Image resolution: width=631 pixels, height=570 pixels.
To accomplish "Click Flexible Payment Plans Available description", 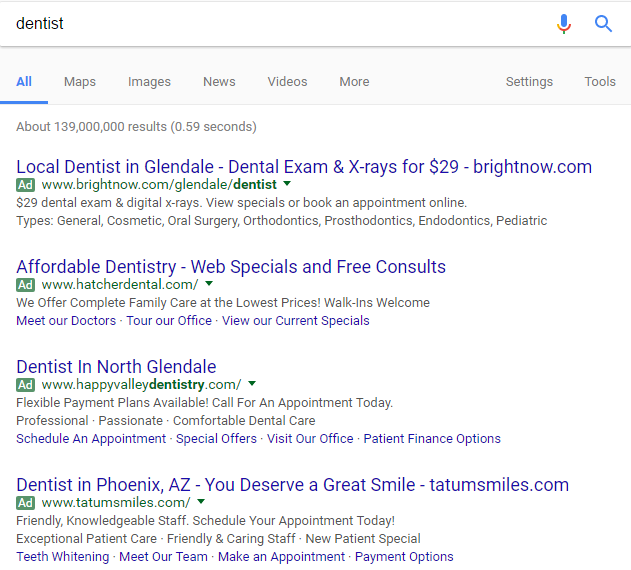I will tap(204, 403).
